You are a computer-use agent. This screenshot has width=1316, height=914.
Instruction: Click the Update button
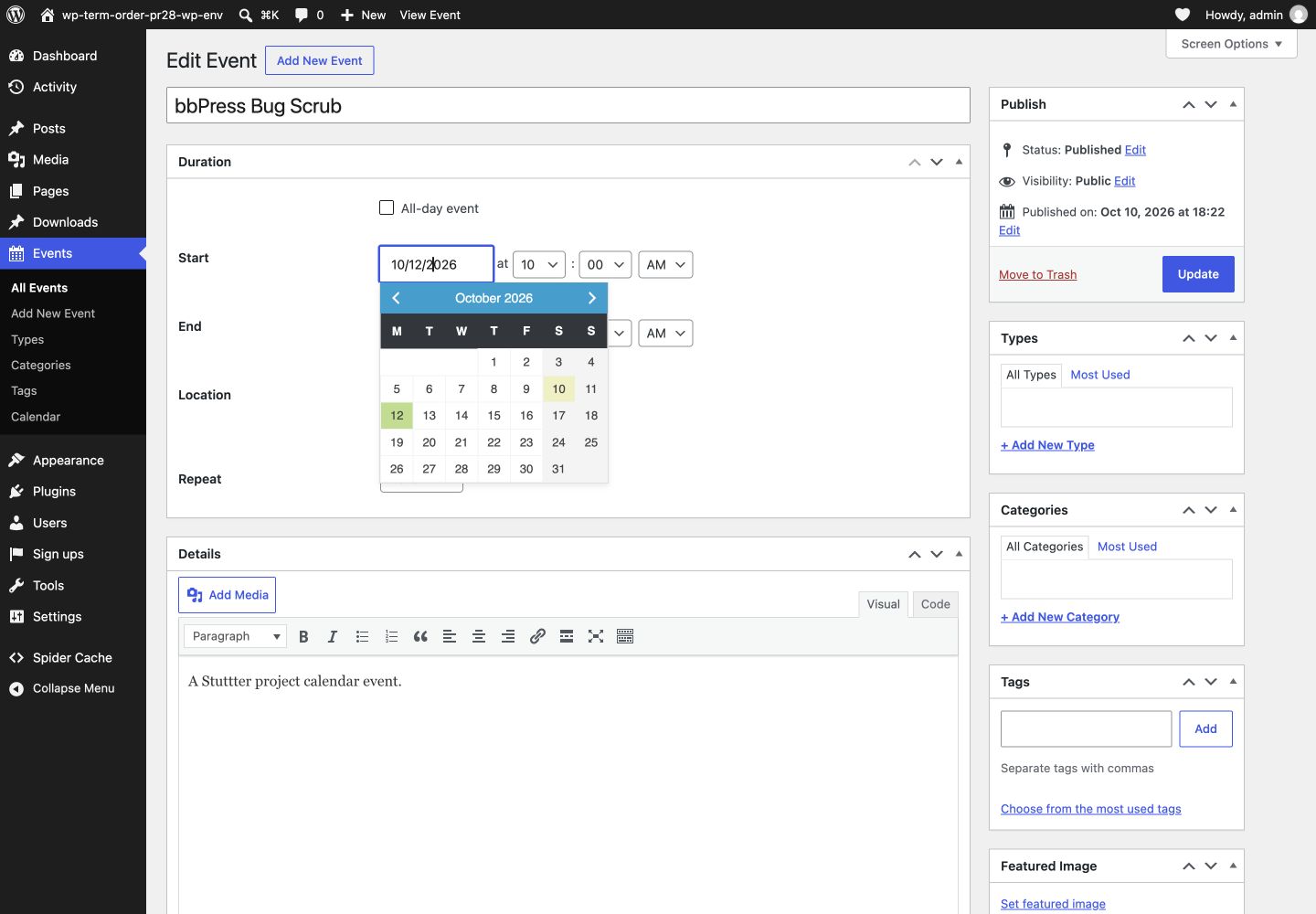pos(1198,274)
